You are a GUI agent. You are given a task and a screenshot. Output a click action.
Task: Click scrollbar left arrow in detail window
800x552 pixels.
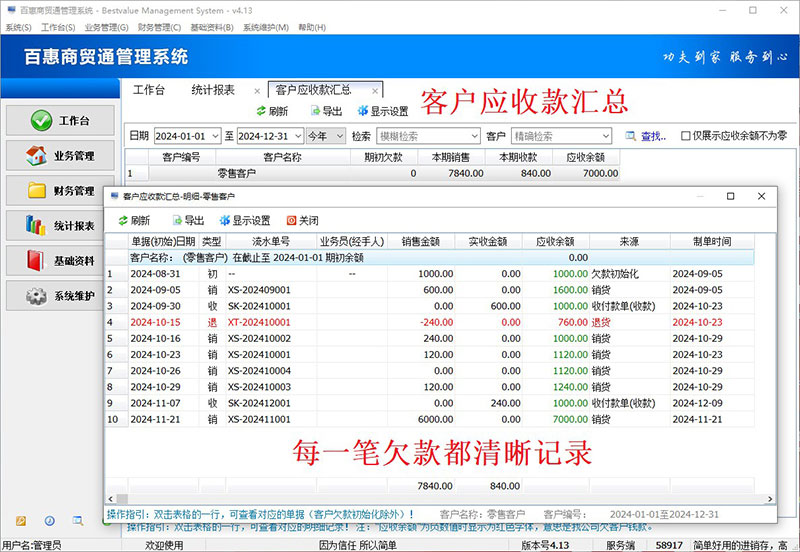tap(111, 499)
